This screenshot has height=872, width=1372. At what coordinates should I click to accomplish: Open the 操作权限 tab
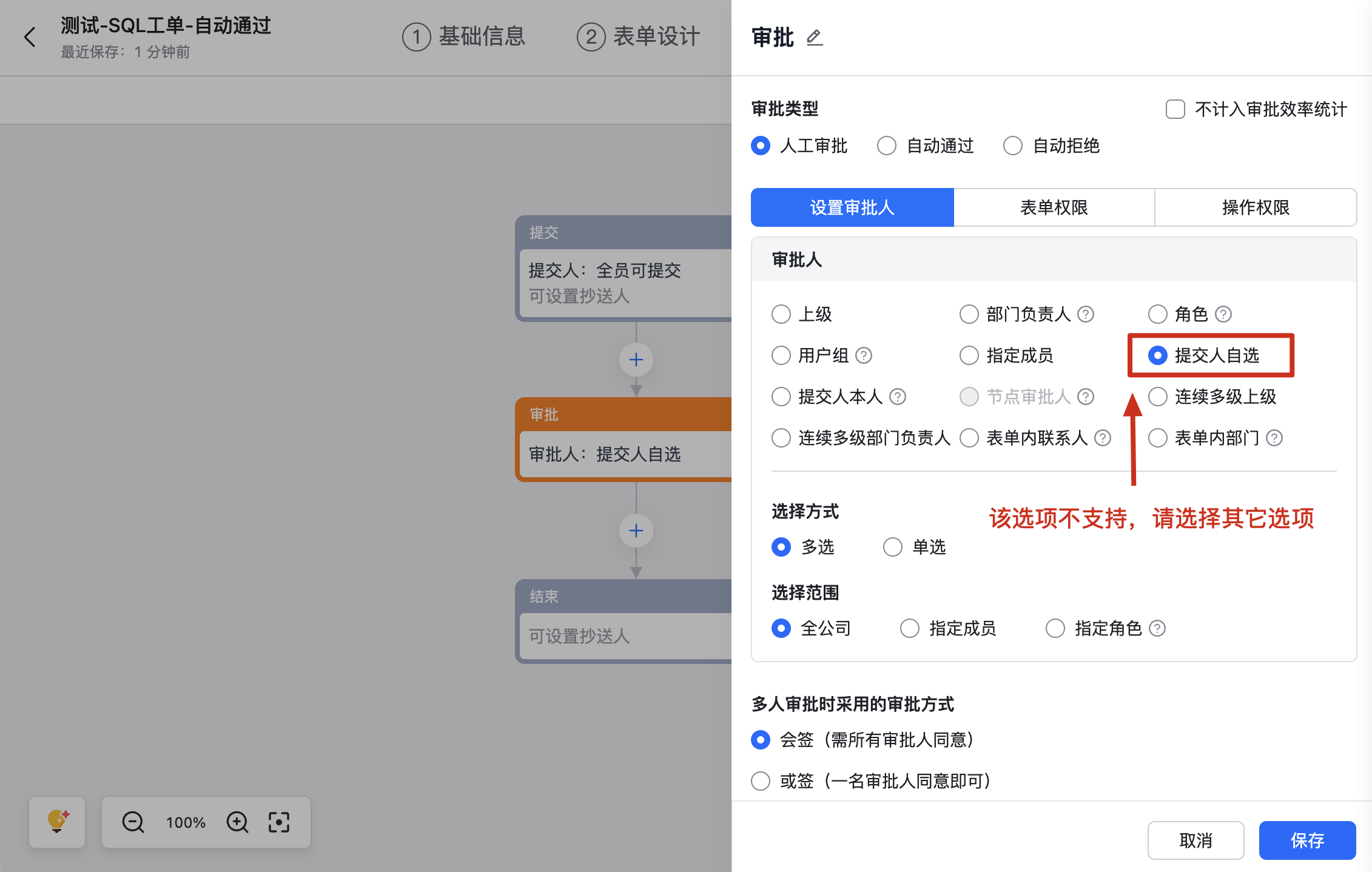coord(1255,207)
